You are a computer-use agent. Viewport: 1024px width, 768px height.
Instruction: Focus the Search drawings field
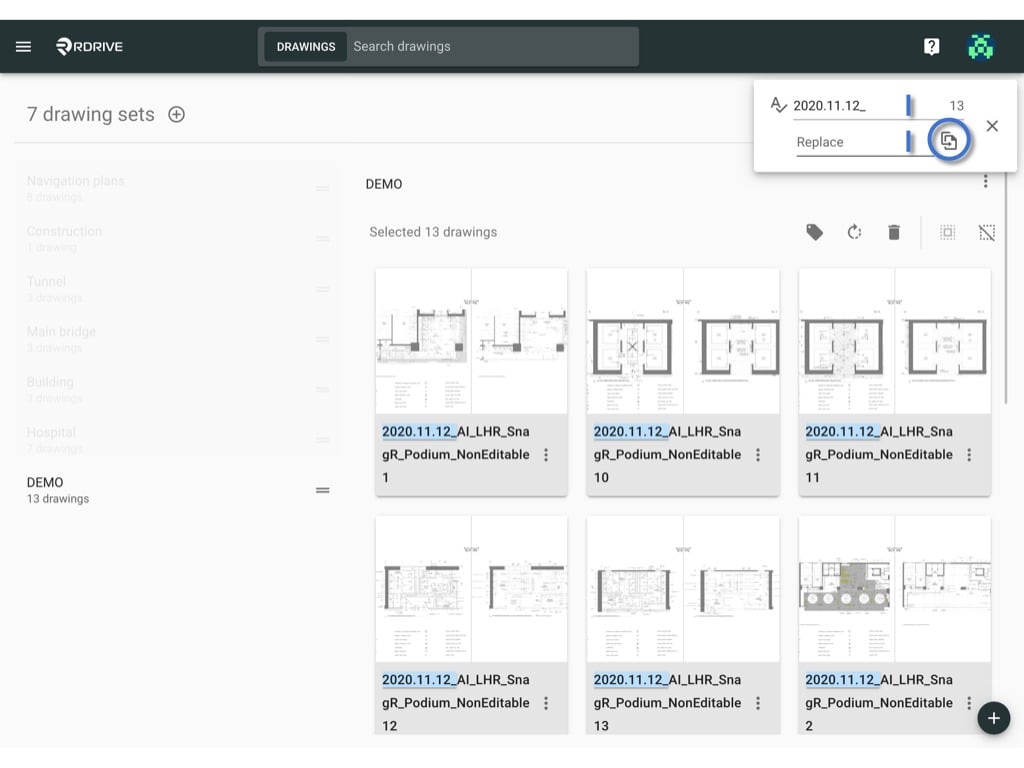click(x=492, y=46)
